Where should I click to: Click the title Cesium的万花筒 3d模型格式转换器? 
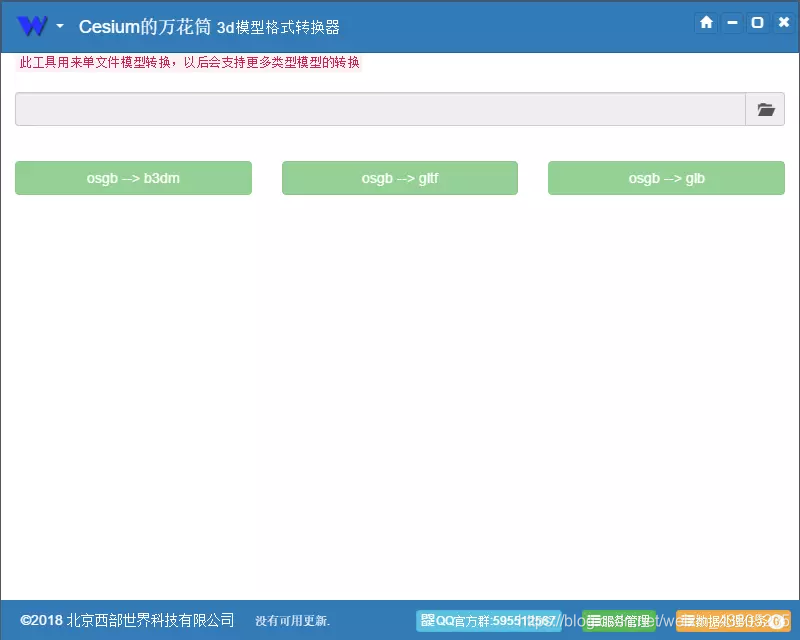tap(209, 27)
